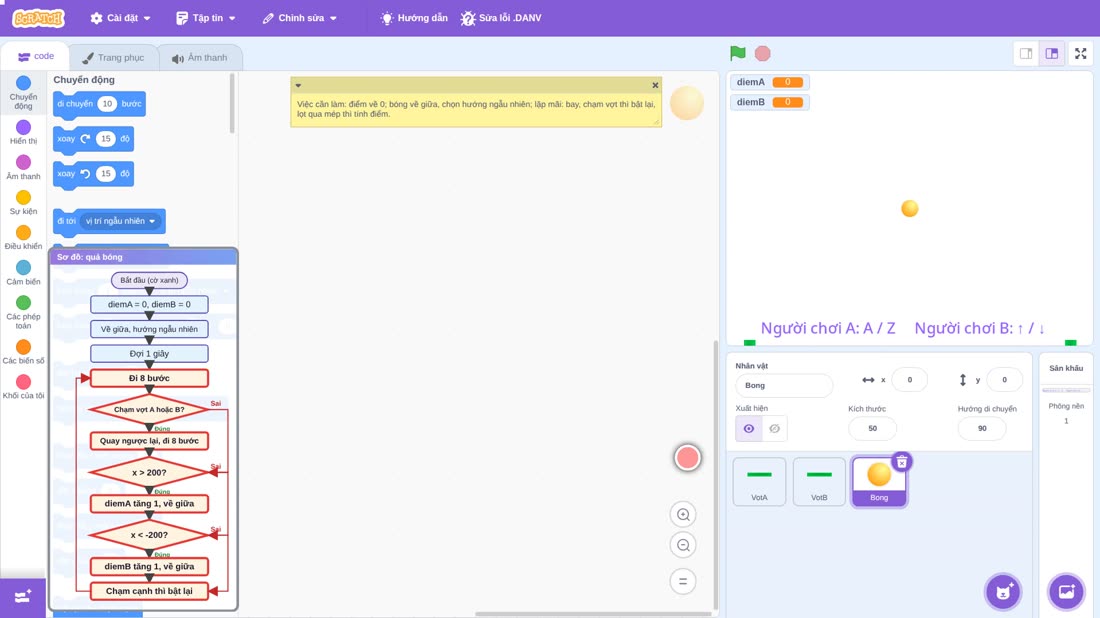This screenshot has width=1100, height=618.
Task: Expand the vị trí ngẫu nhiên dropdown
Action: click(120, 221)
